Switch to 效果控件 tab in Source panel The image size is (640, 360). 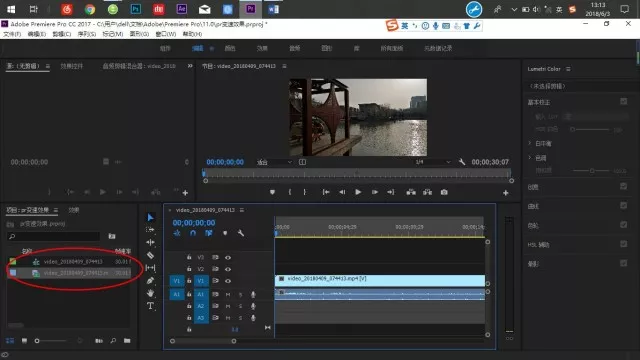click(71, 66)
